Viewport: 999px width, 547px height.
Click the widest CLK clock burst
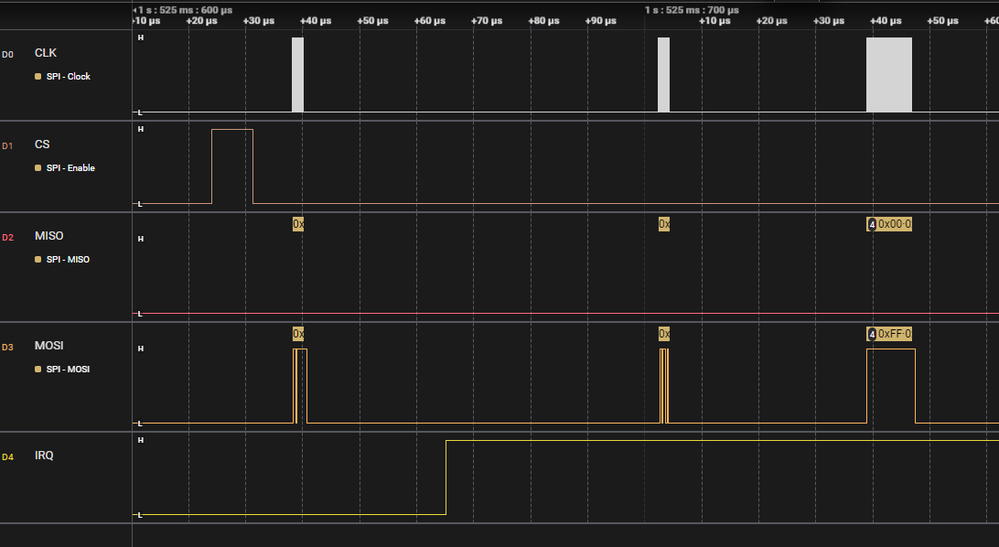pyautogui.click(x=889, y=75)
